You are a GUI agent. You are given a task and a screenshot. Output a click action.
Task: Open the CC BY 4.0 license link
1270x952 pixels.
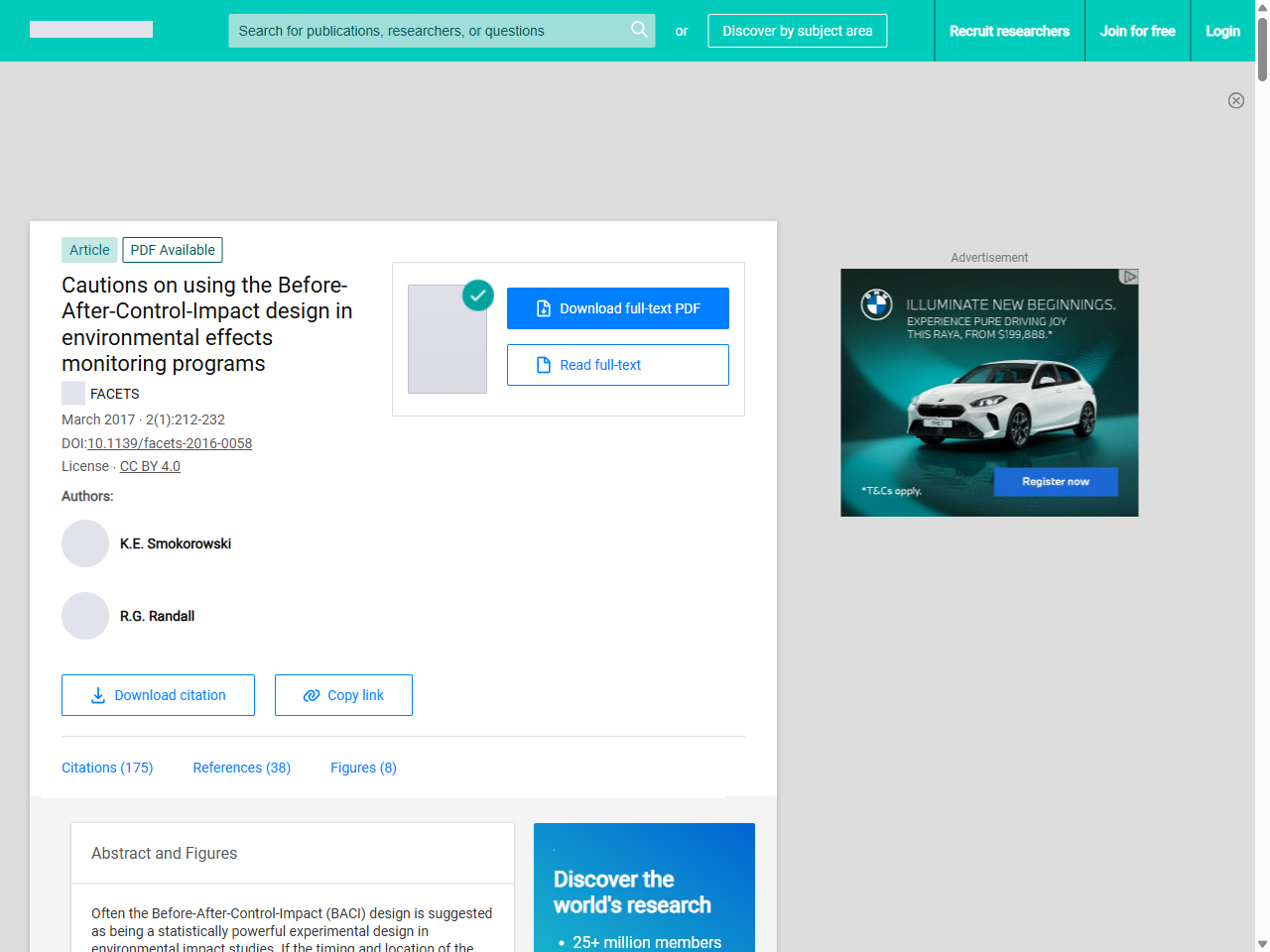pyautogui.click(x=150, y=466)
